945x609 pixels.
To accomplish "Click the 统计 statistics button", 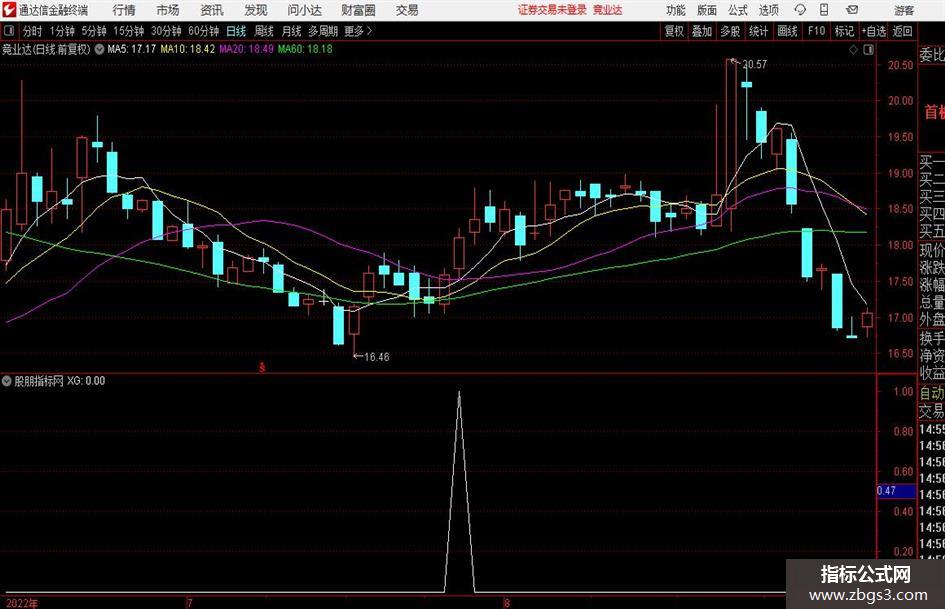I will 759,31.
